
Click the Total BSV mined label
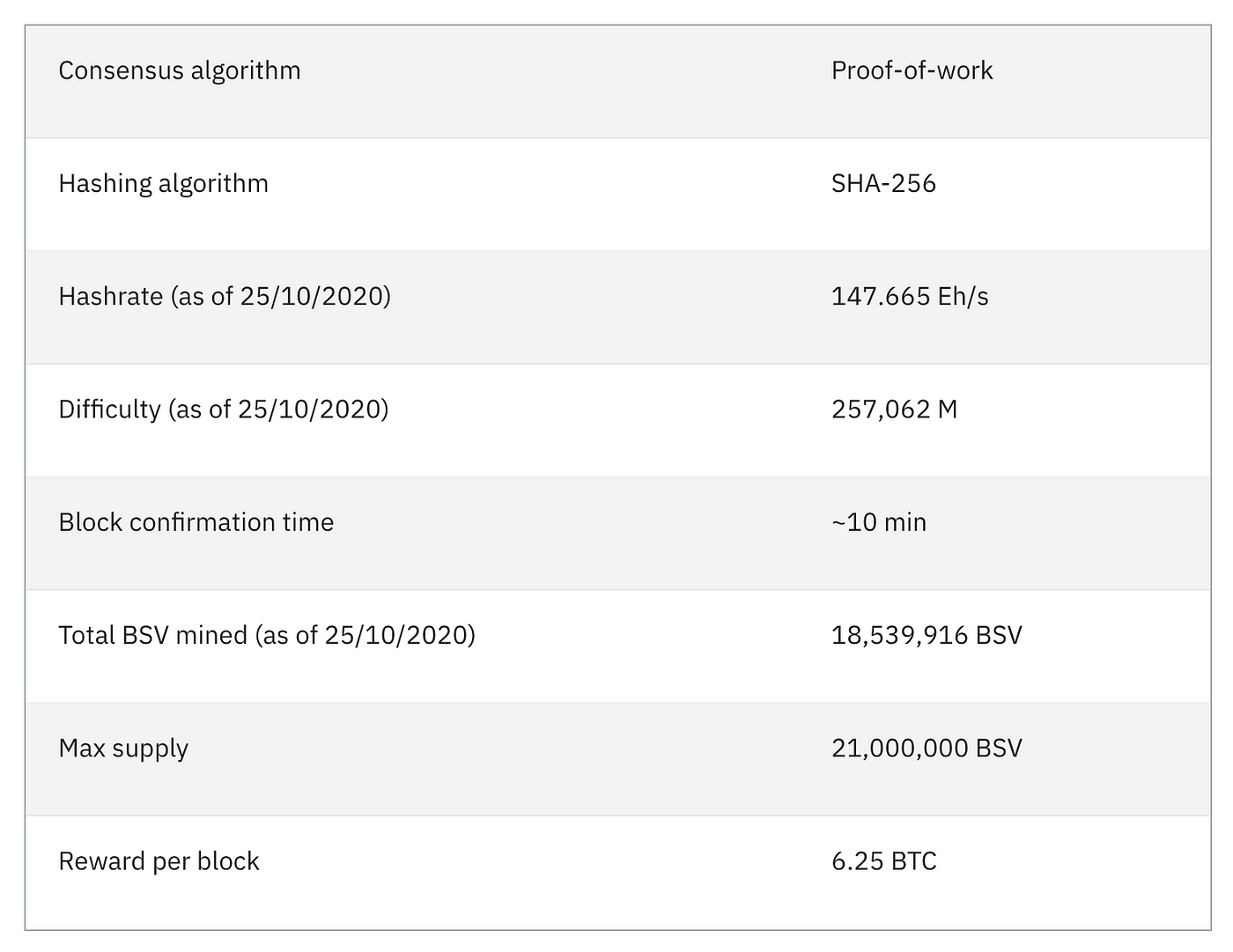pyautogui.click(x=267, y=635)
